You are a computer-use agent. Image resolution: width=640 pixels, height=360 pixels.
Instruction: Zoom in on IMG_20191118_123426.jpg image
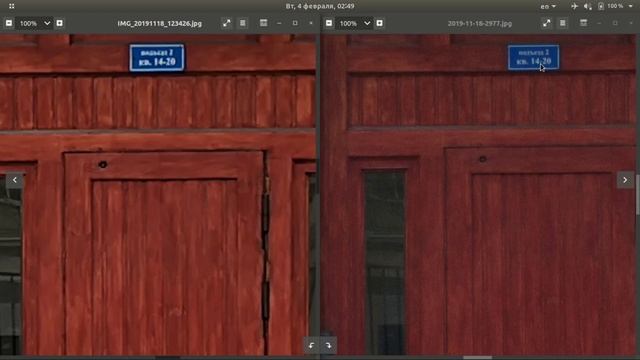60,23
